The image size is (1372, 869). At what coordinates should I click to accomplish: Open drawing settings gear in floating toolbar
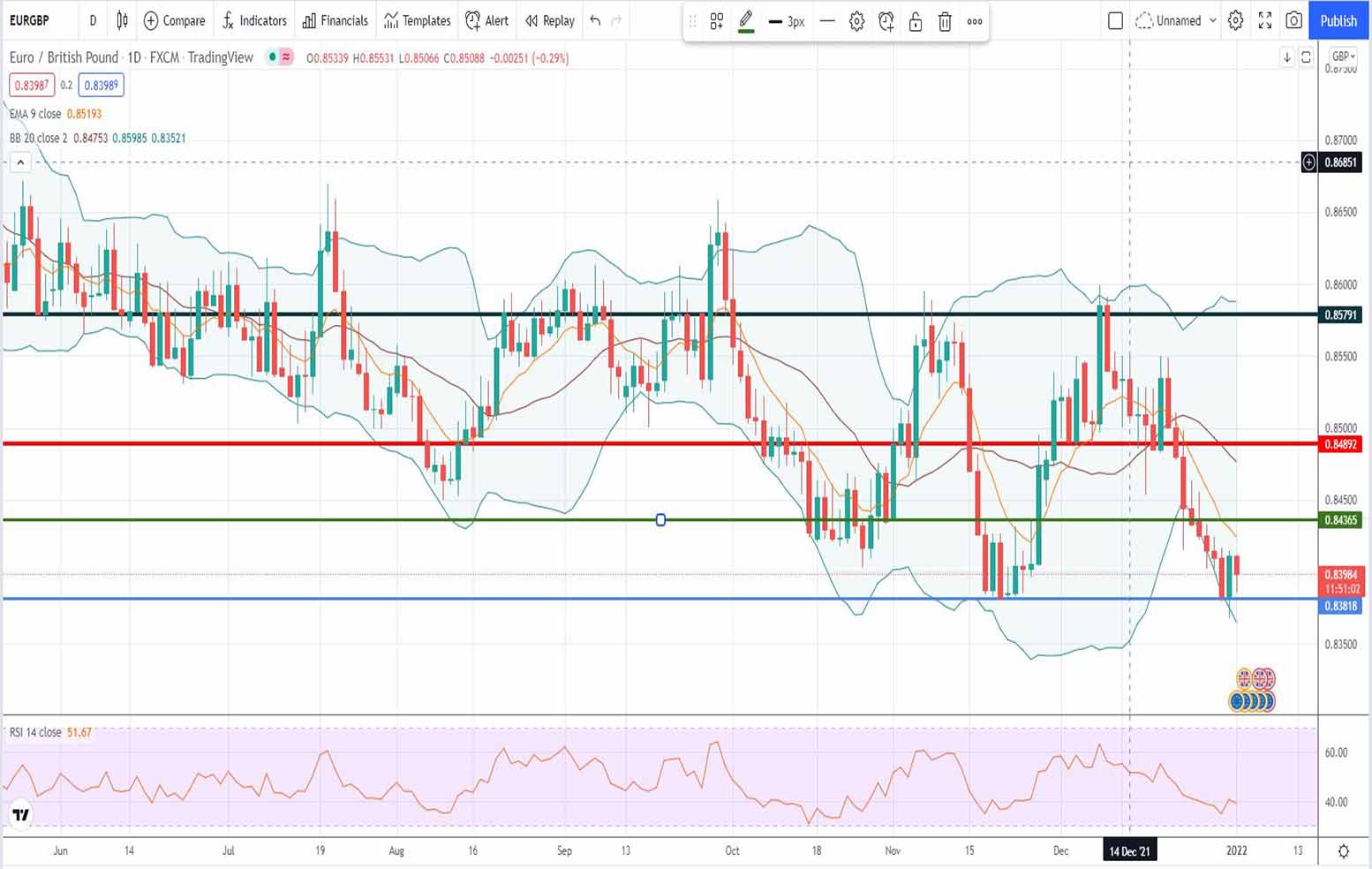click(x=856, y=22)
